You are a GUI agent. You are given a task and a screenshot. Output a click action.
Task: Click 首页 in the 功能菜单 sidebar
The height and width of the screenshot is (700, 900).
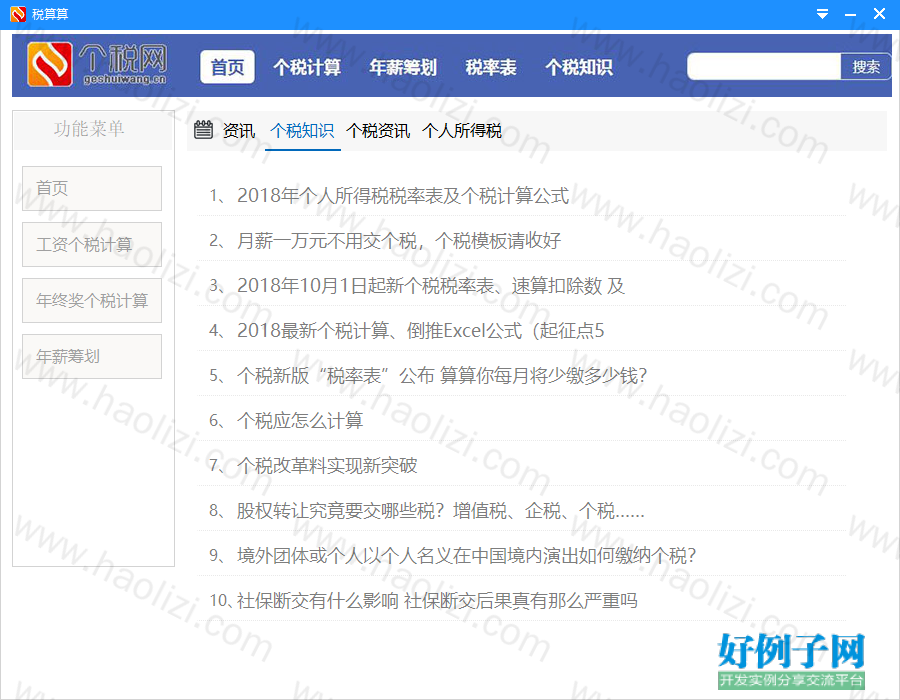(92, 188)
